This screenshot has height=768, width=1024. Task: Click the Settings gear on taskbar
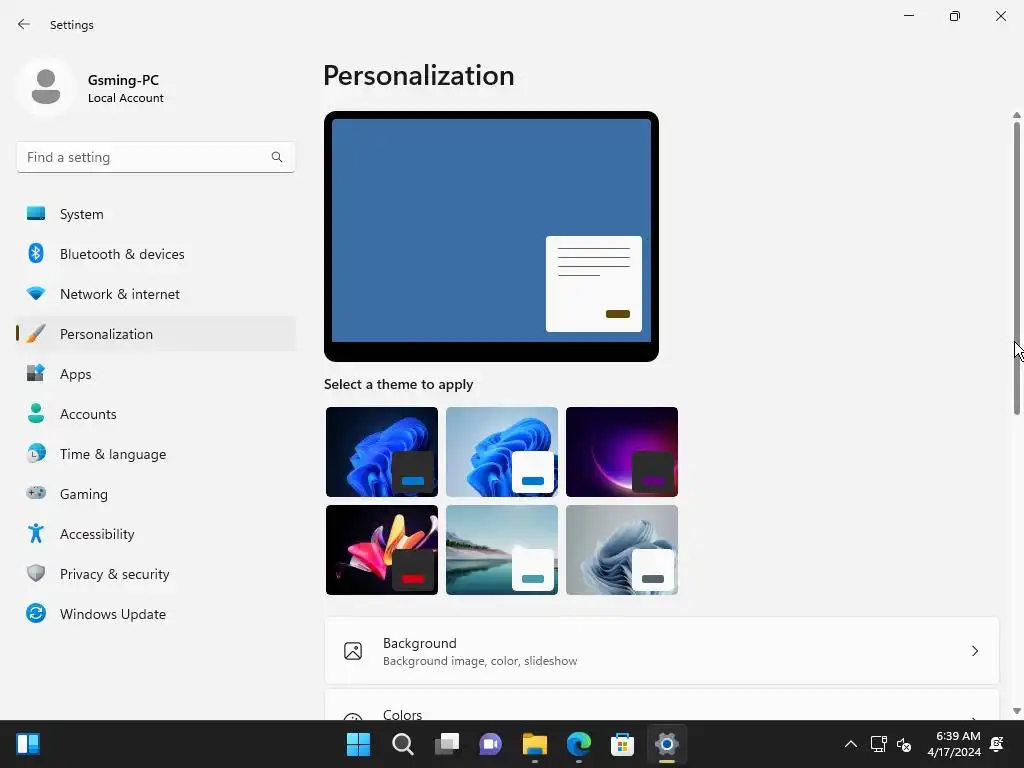pos(667,744)
